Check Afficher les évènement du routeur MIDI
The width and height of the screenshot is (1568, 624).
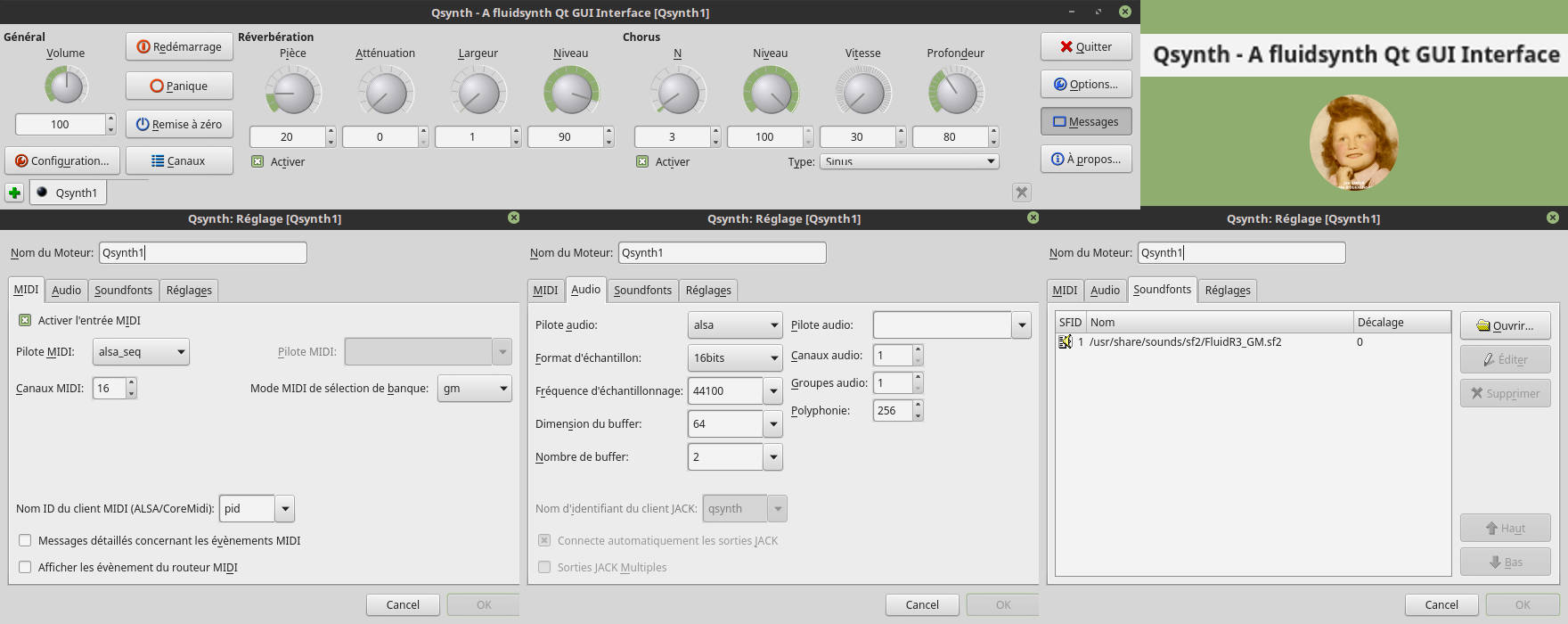pos(25,567)
